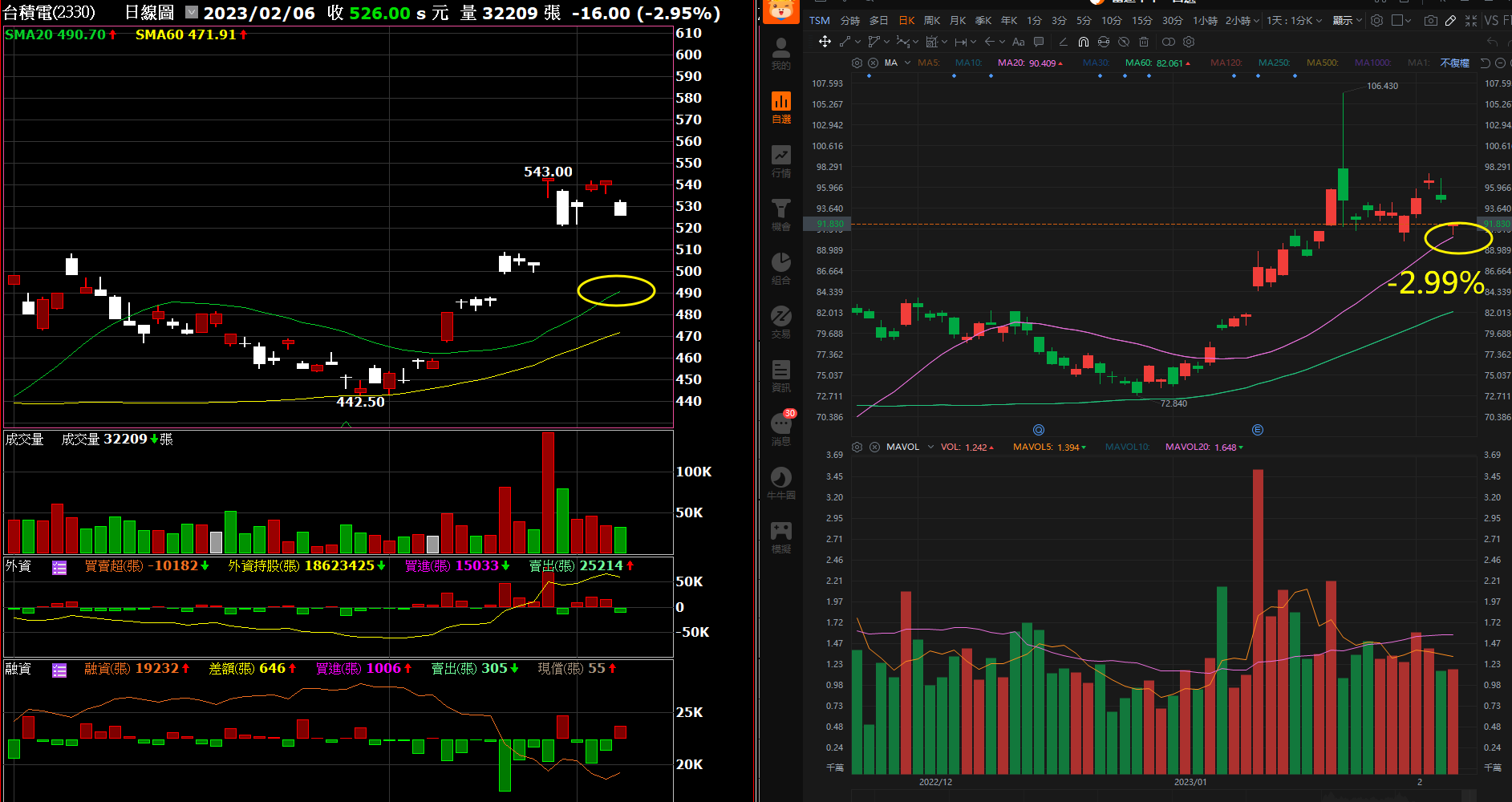This screenshot has width=1512, height=802.
Task: Click the pencil draw toggle icon
Action: coord(1450,20)
